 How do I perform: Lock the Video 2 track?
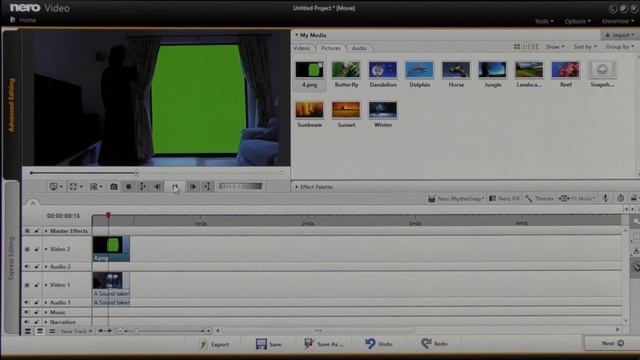(x=37, y=249)
